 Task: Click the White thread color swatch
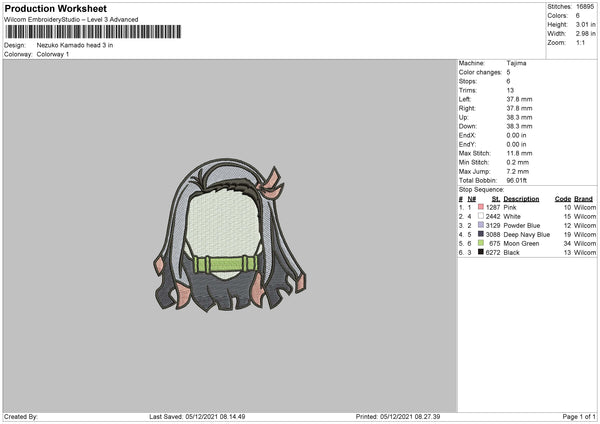click(x=481, y=216)
